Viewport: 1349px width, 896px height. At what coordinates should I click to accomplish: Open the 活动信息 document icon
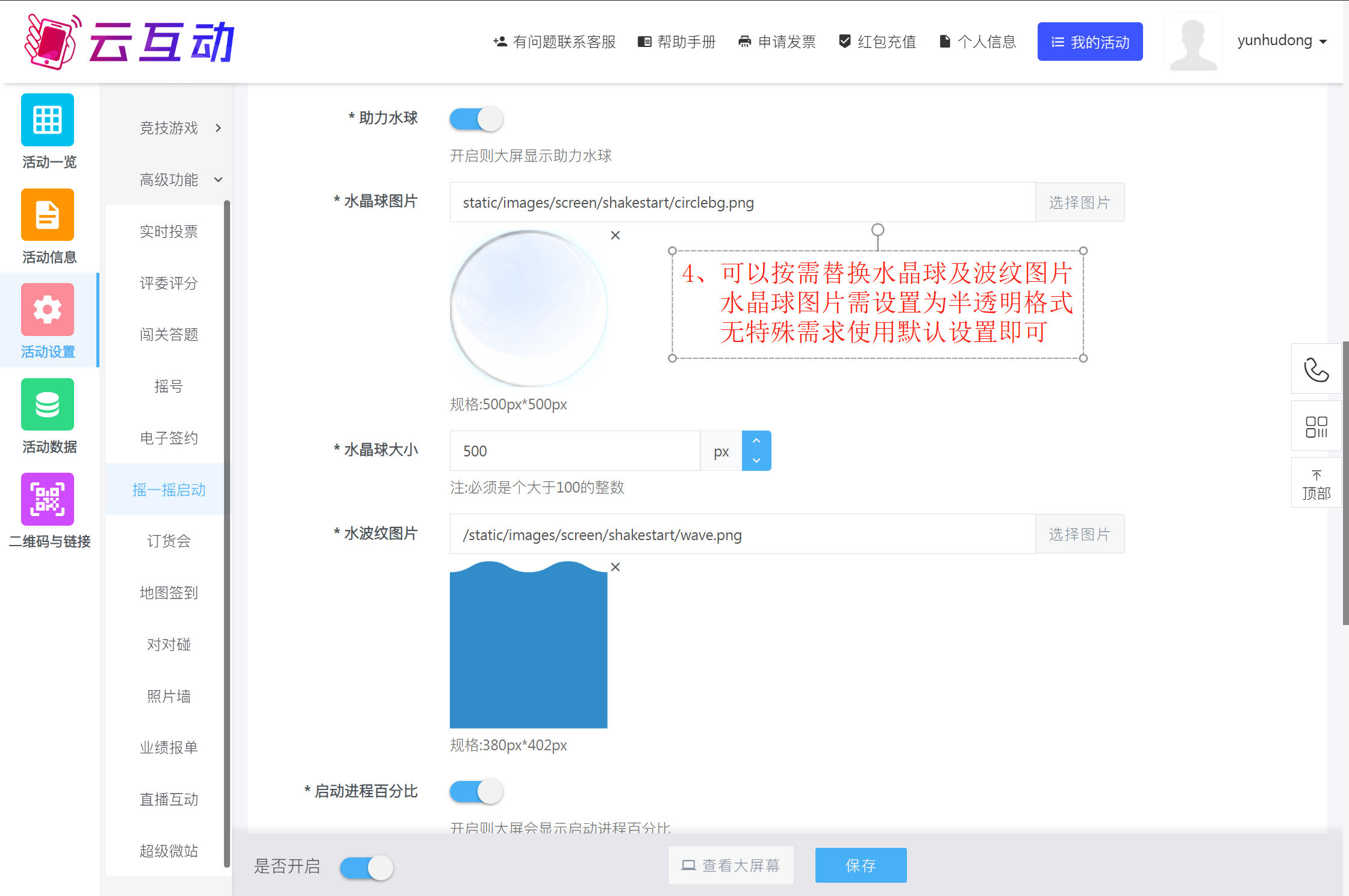point(48,215)
